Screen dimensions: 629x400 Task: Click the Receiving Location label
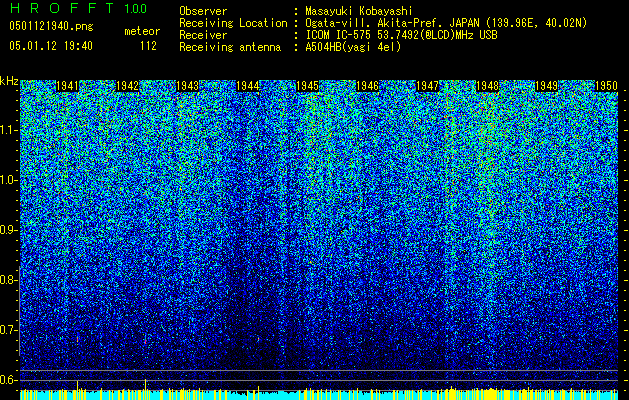point(233,23)
